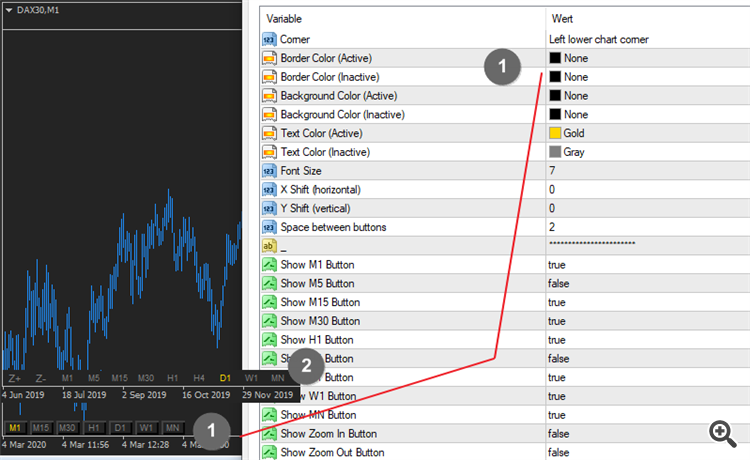Screen dimensions: 750x460
Task: Edit Space between buttons value 2
Action: point(552,227)
